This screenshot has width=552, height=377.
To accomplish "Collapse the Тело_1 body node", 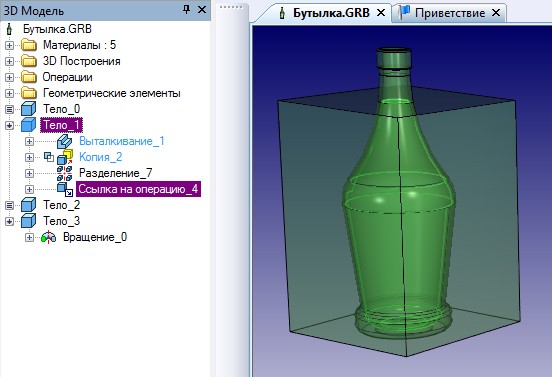I will 10,125.
